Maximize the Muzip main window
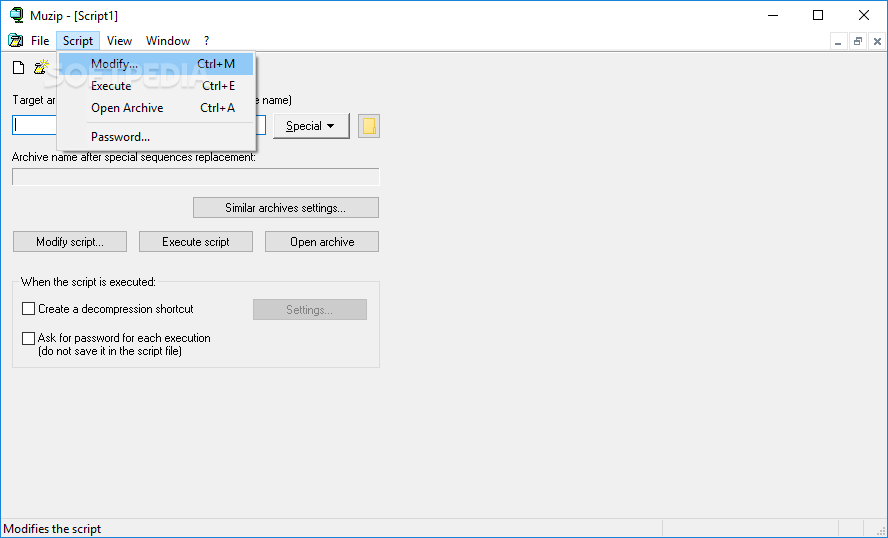The image size is (888, 538). tap(818, 15)
